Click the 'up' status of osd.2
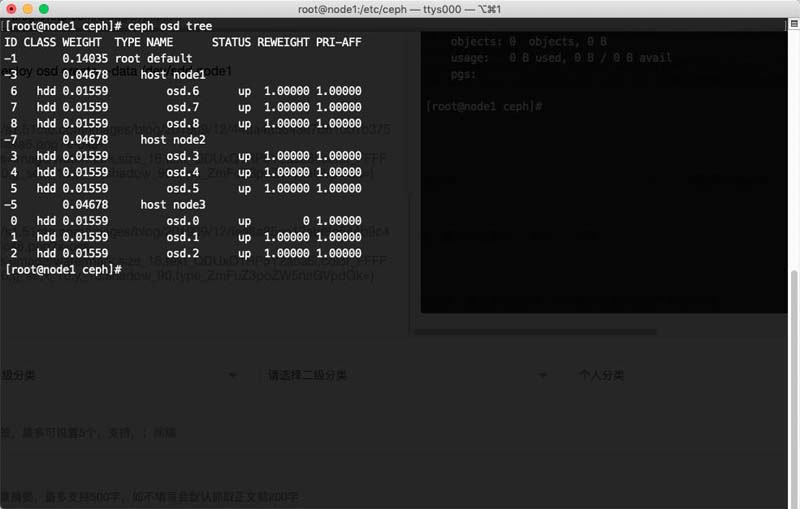 coord(244,253)
